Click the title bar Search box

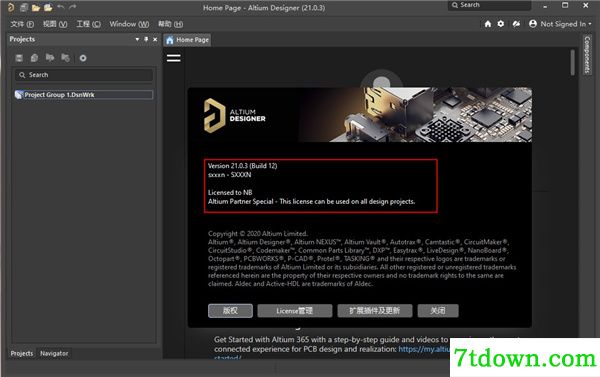[x=489, y=5]
